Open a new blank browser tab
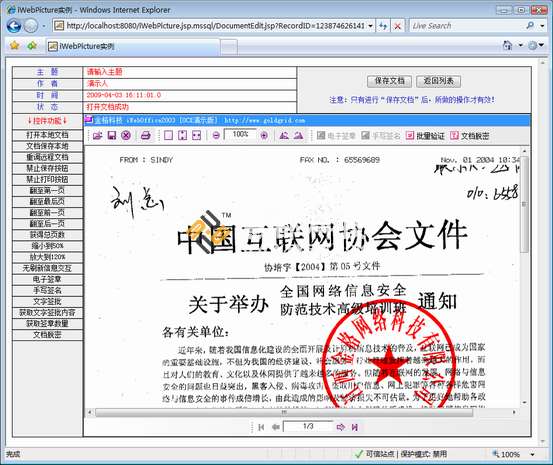Screen dimensions: 553x465 tap(229, 47)
